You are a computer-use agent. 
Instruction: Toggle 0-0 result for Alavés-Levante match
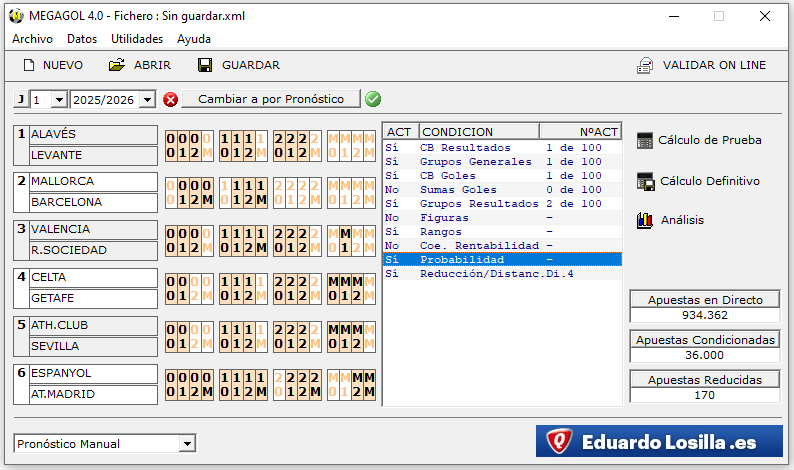(x=171, y=146)
